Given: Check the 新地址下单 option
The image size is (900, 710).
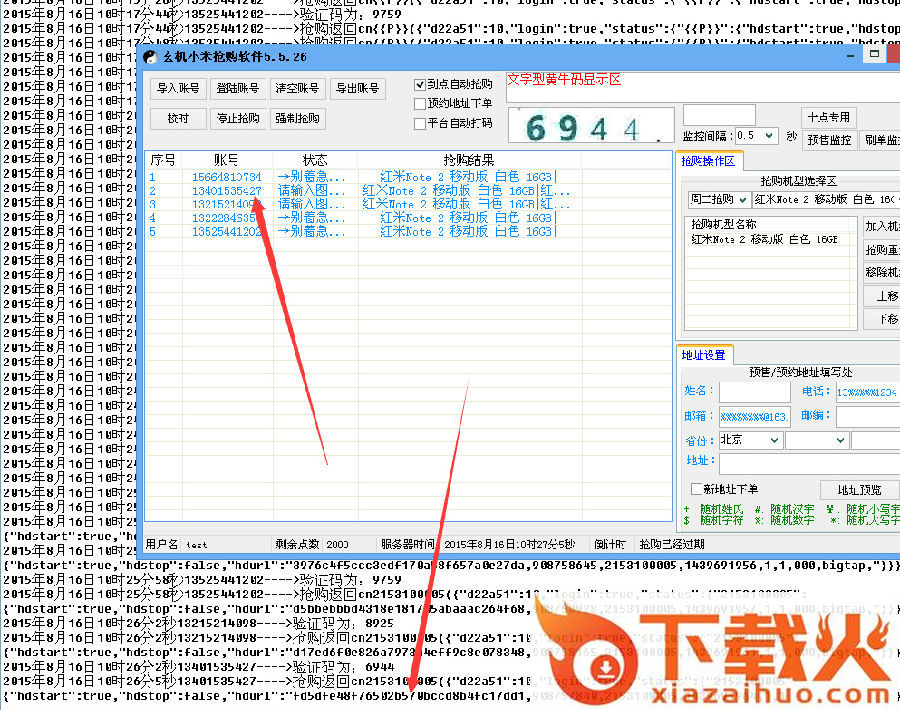Looking at the screenshot, I should point(697,487).
